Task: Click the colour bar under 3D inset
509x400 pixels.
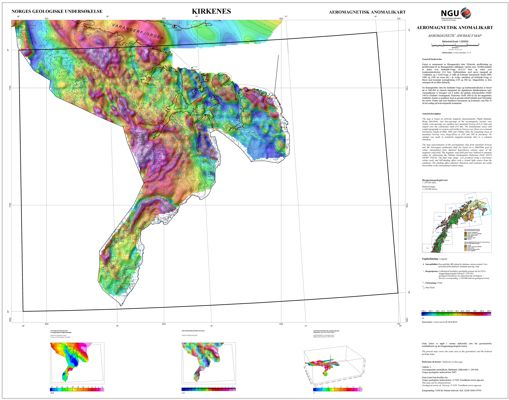Action: (x=338, y=389)
